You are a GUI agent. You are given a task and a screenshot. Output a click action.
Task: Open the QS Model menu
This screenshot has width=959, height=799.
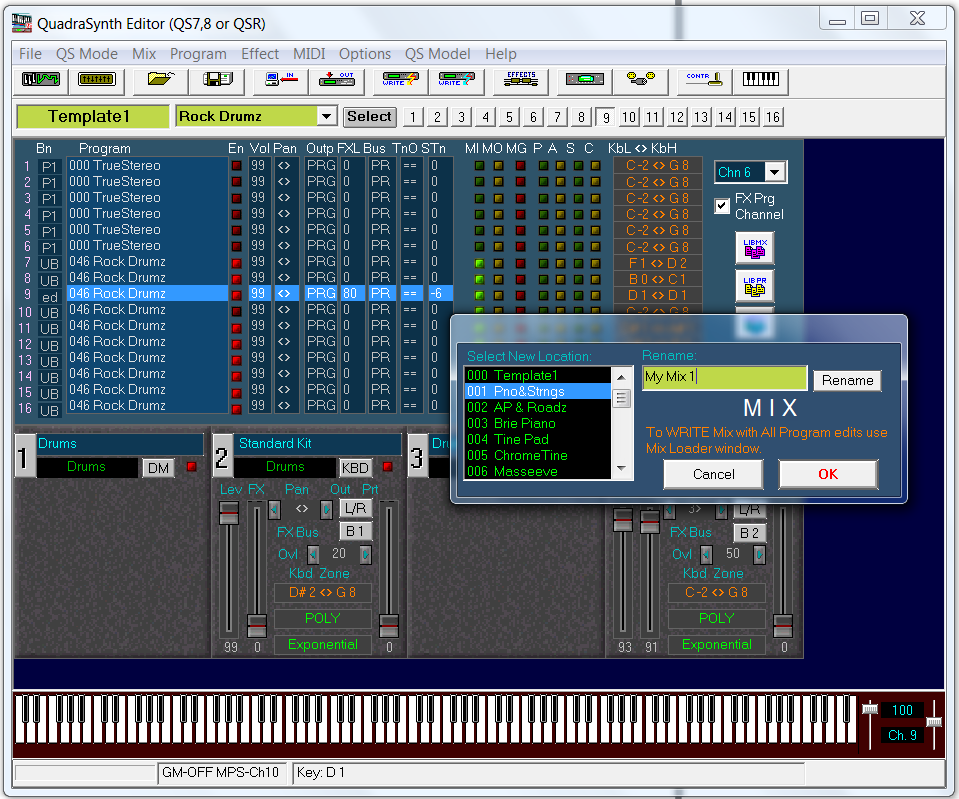pos(437,54)
